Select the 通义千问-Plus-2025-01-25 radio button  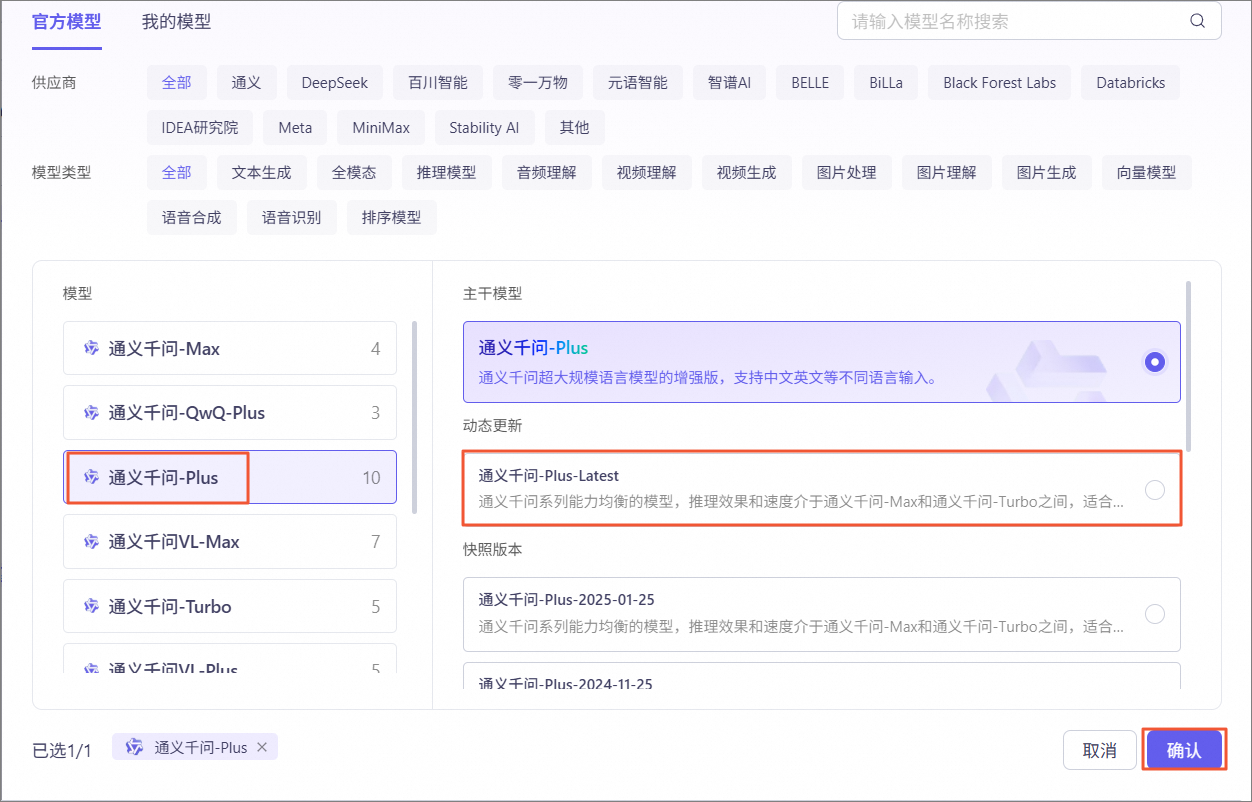pyautogui.click(x=1155, y=614)
